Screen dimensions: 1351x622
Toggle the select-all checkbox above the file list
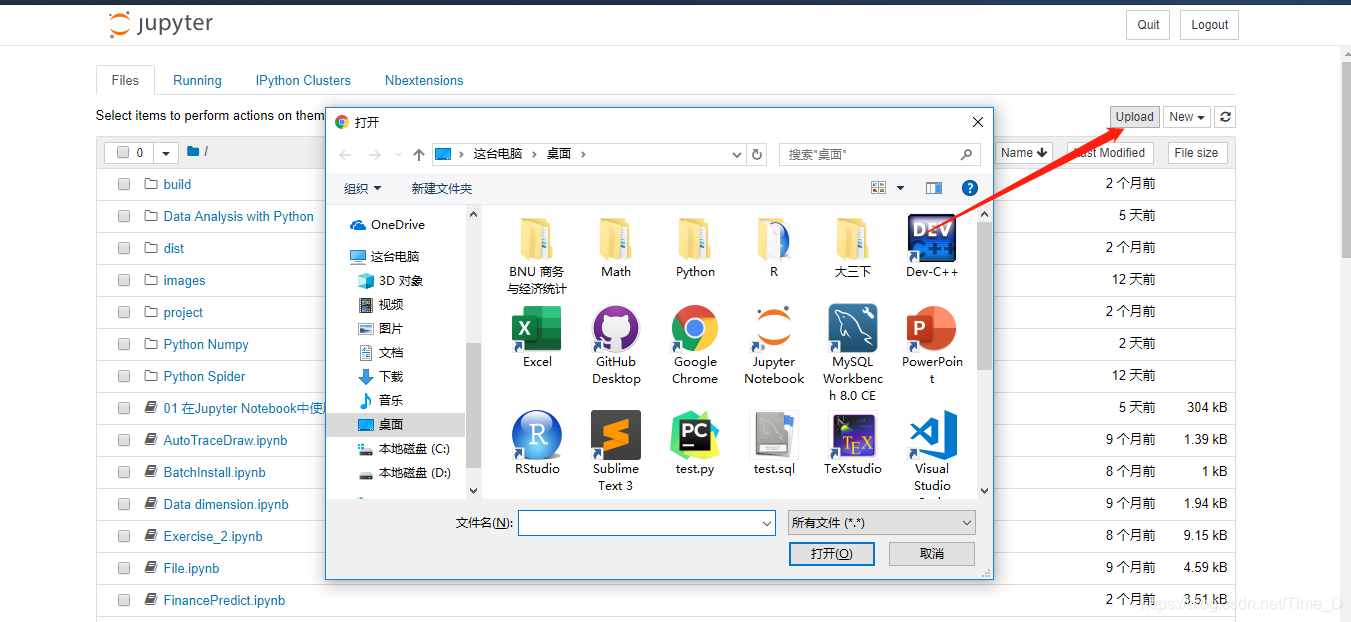pos(123,151)
